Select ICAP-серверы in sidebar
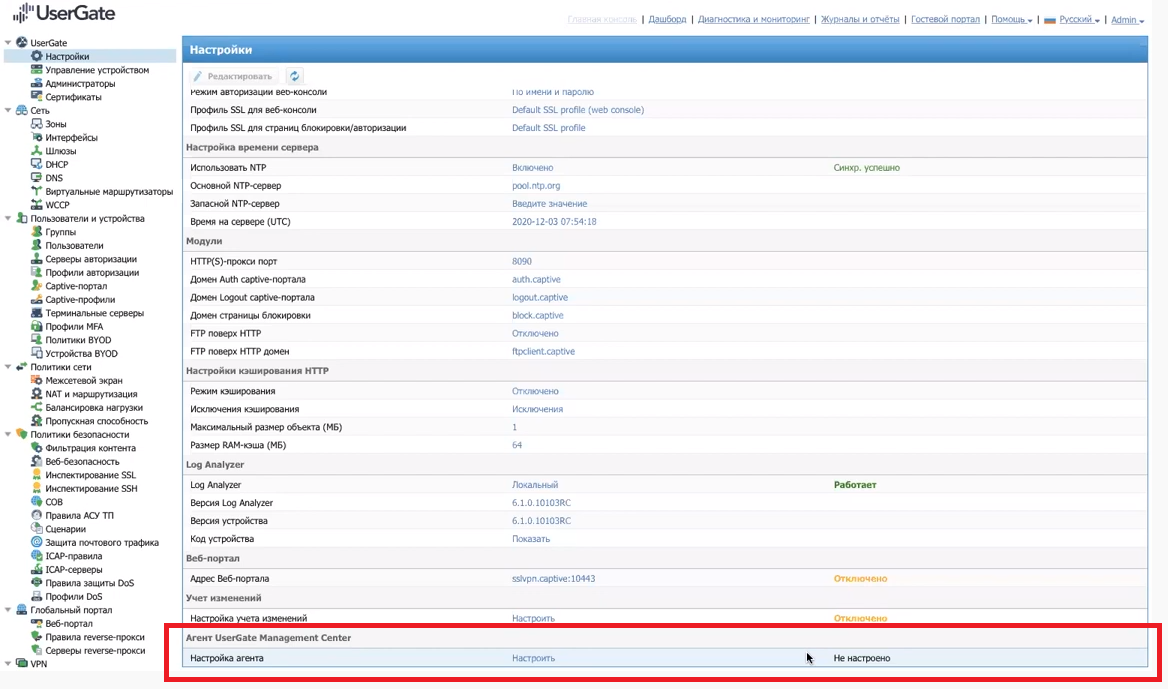The image size is (1168, 689). coord(74,569)
